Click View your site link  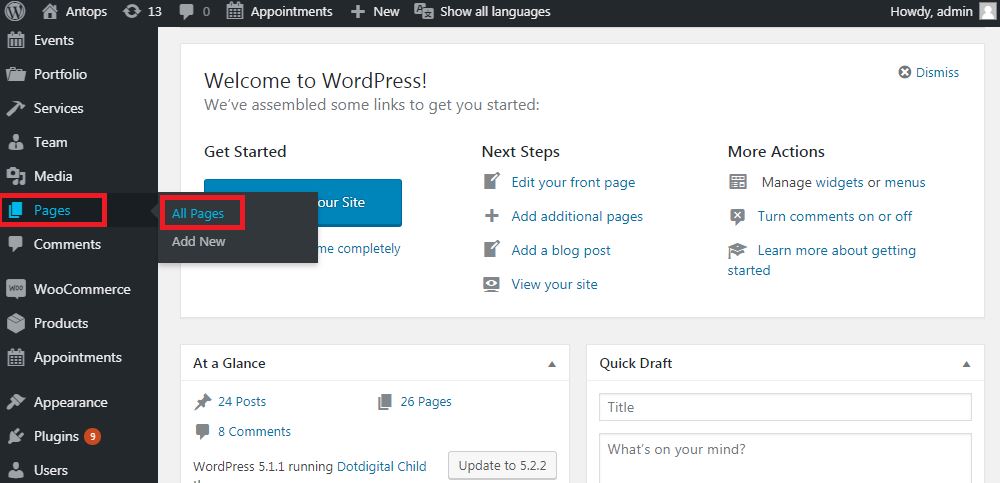coord(554,284)
